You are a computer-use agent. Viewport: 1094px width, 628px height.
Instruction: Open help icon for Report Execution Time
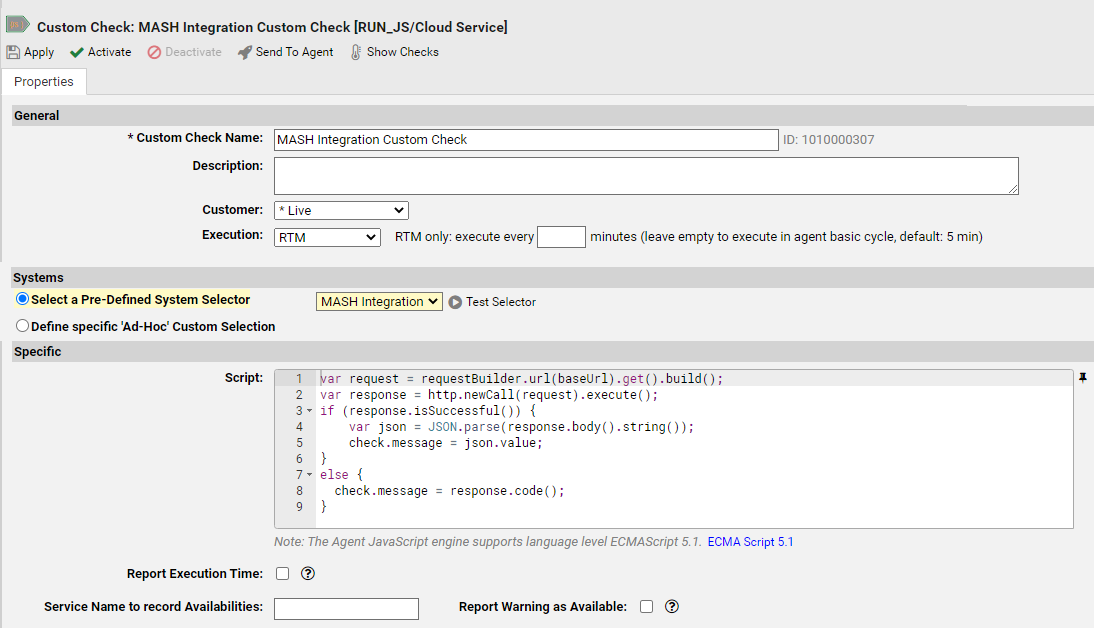[308, 574]
